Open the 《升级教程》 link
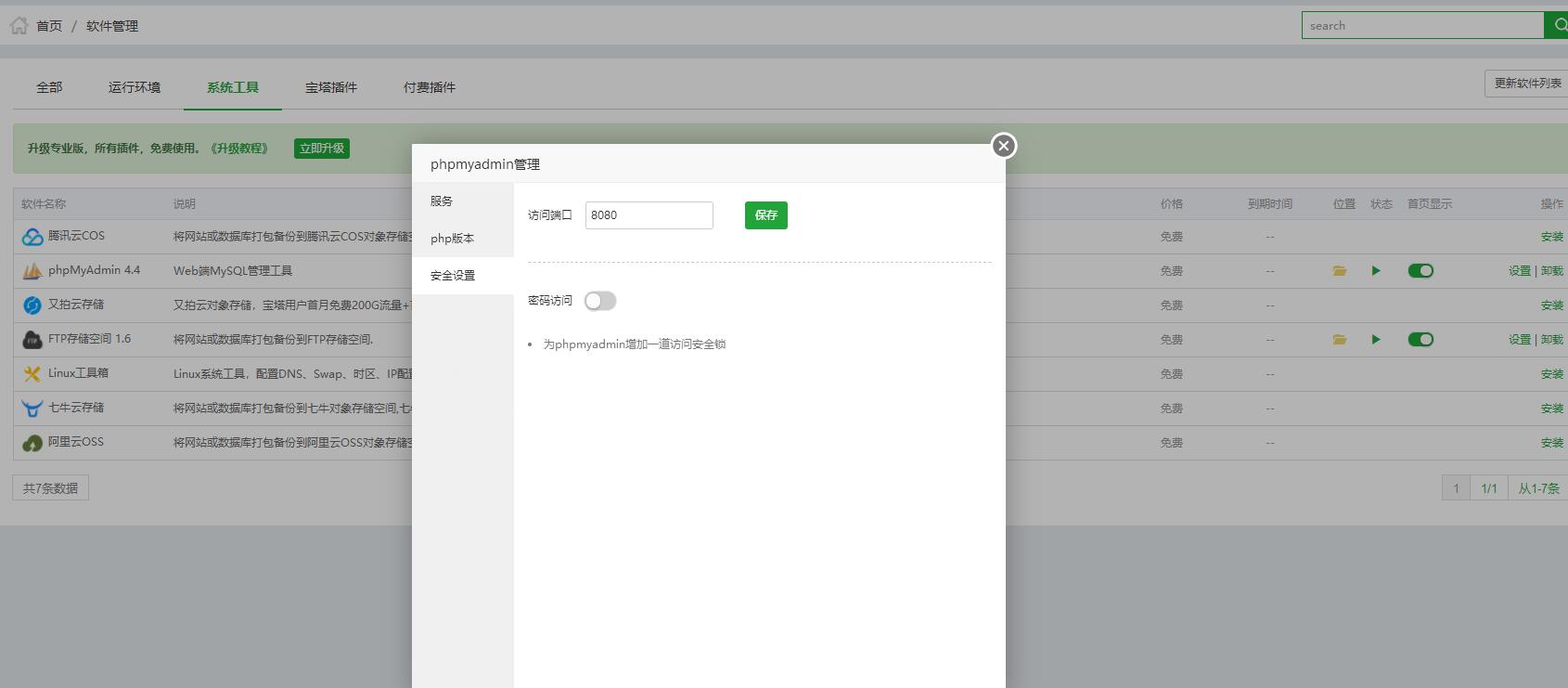This screenshot has width=1568, height=688. tap(239, 149)
